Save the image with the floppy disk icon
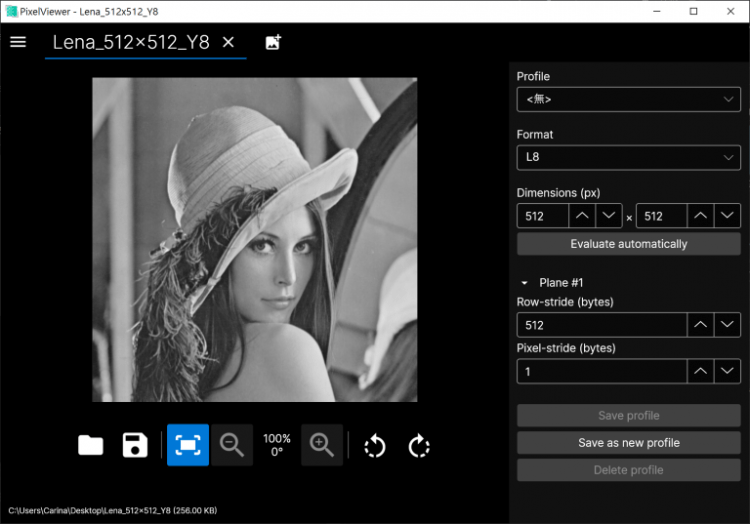The height and width of the screenshot is (524, 750). (135, 445)
